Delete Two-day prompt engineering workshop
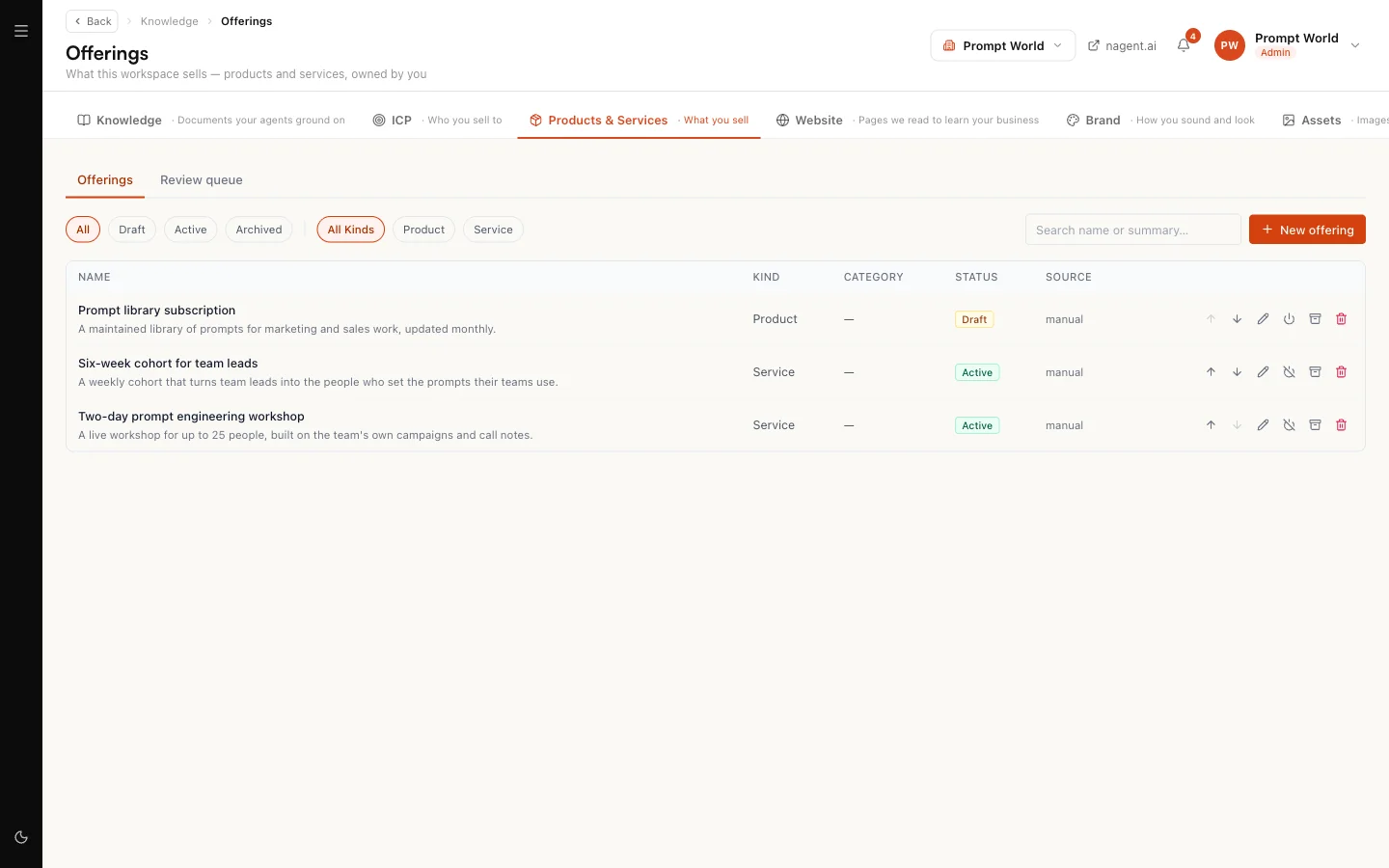1389x868 pixels. point(1341,425)
